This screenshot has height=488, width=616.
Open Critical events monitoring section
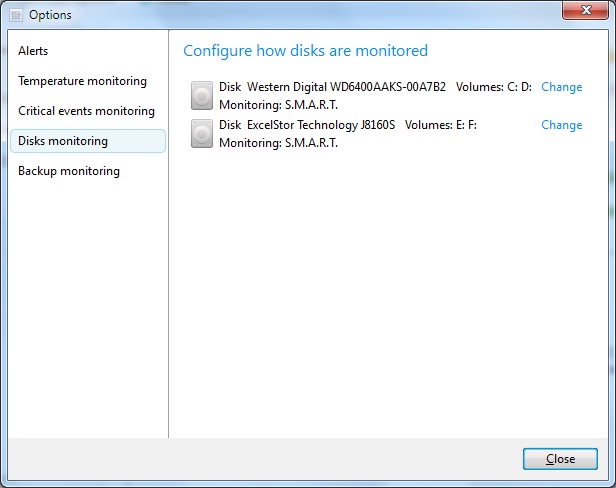(x=86, y=111)
